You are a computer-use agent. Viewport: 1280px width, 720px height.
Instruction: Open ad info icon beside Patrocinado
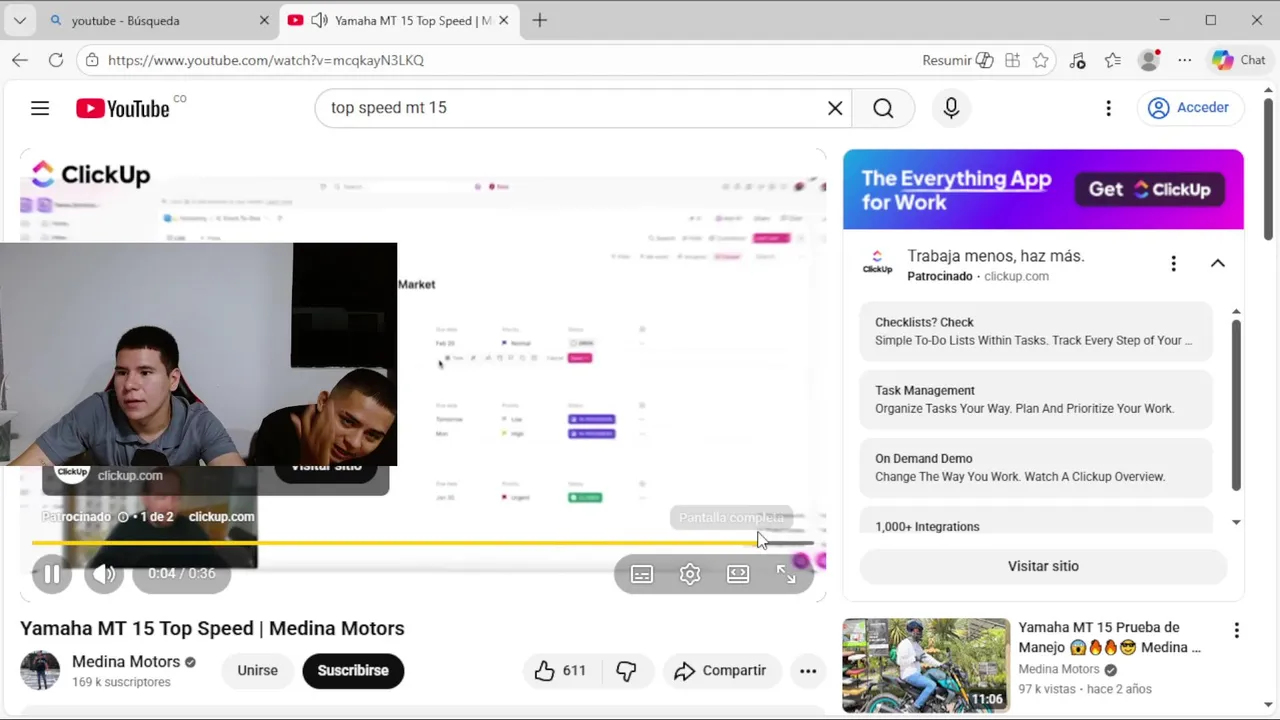(x=123, y=517)
